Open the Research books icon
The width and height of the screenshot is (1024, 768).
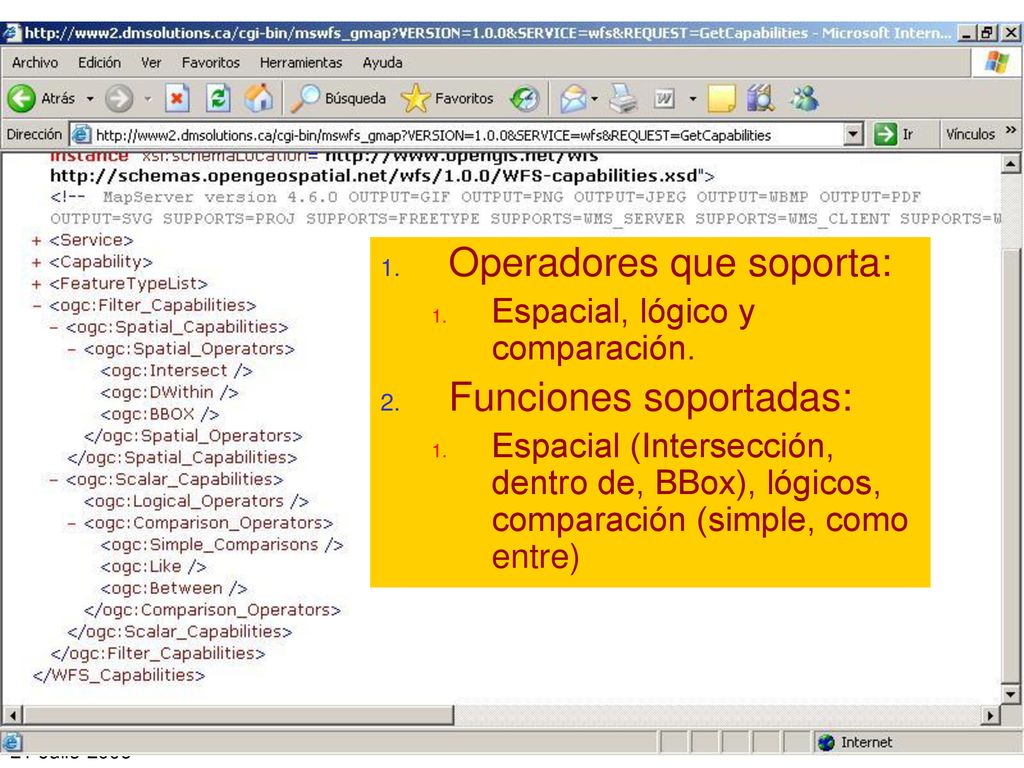pos(760,99)
